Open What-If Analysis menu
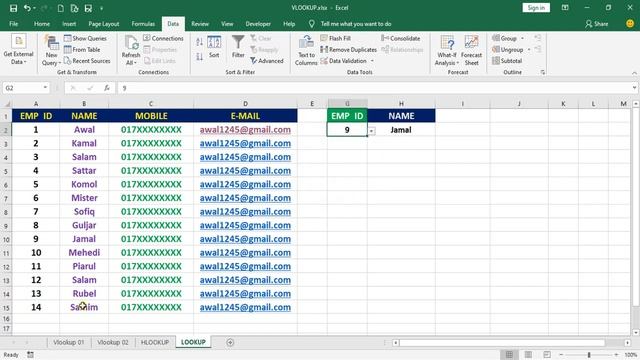 click(447, 51)
